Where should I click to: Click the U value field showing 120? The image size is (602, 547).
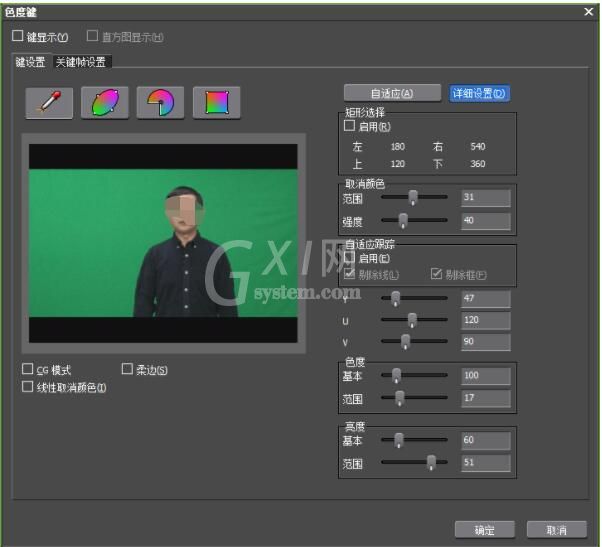[x=486, y=320]
